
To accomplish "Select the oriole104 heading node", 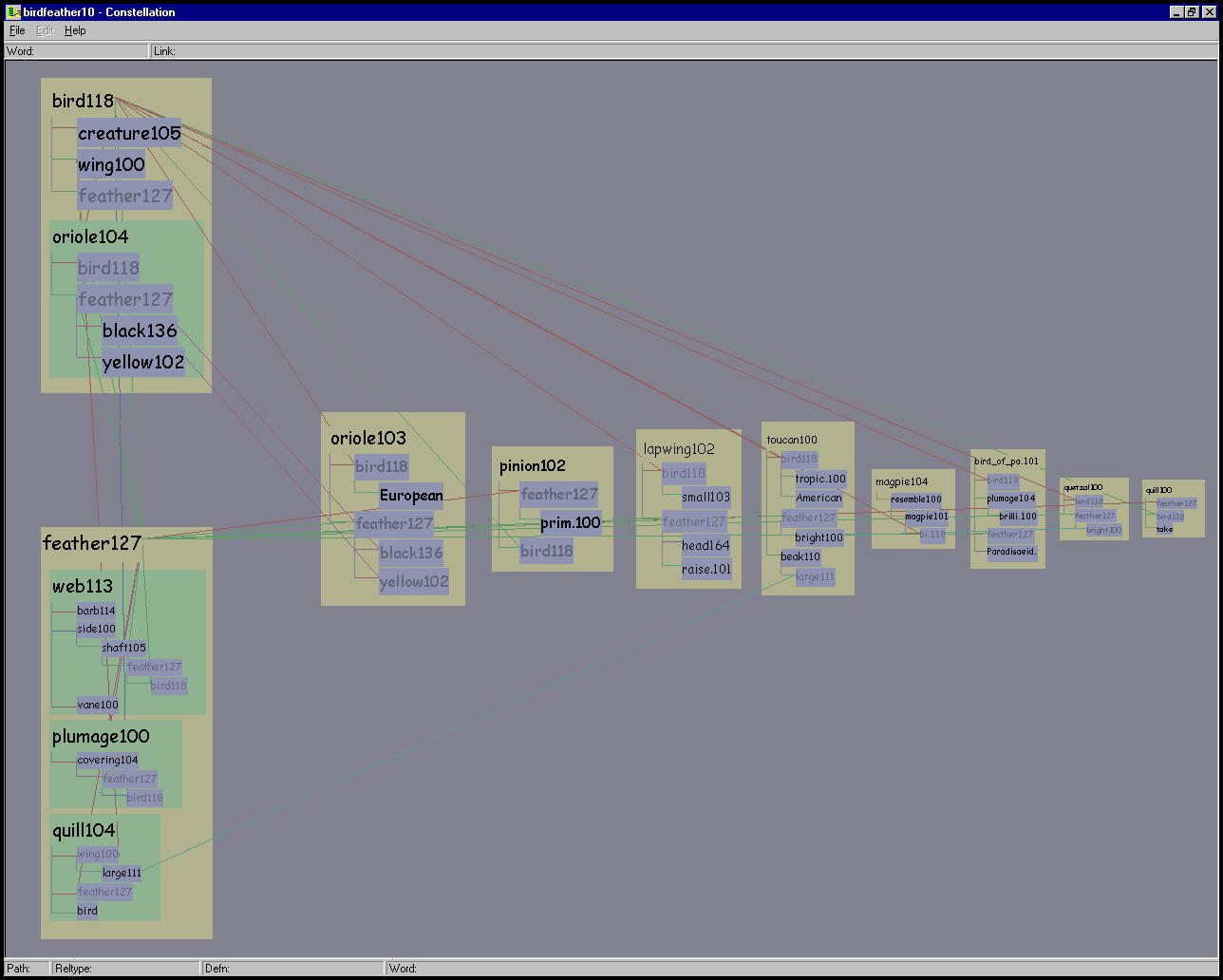I will coord(90,236).
